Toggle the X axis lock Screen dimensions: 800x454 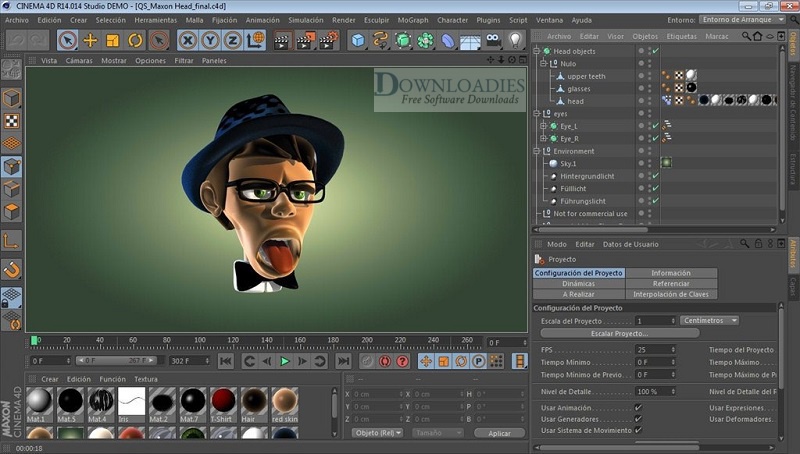[x=188, y=40]
